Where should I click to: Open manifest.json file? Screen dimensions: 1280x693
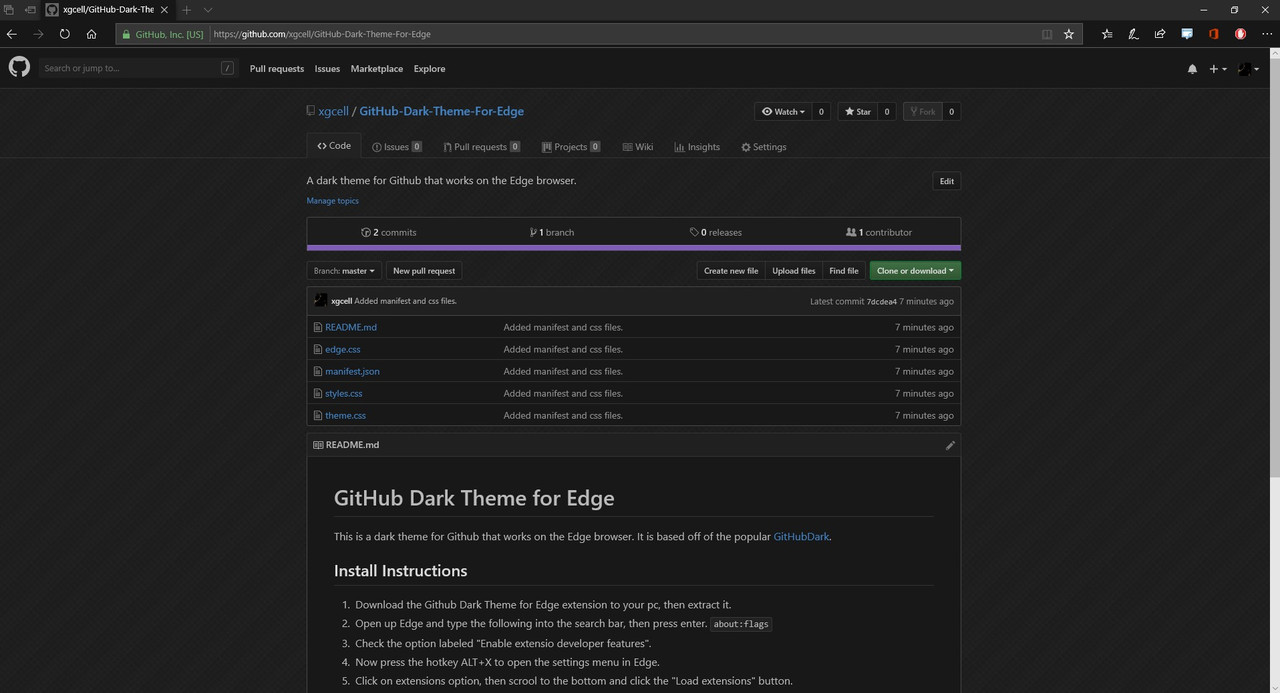click(x=352, y=371)
